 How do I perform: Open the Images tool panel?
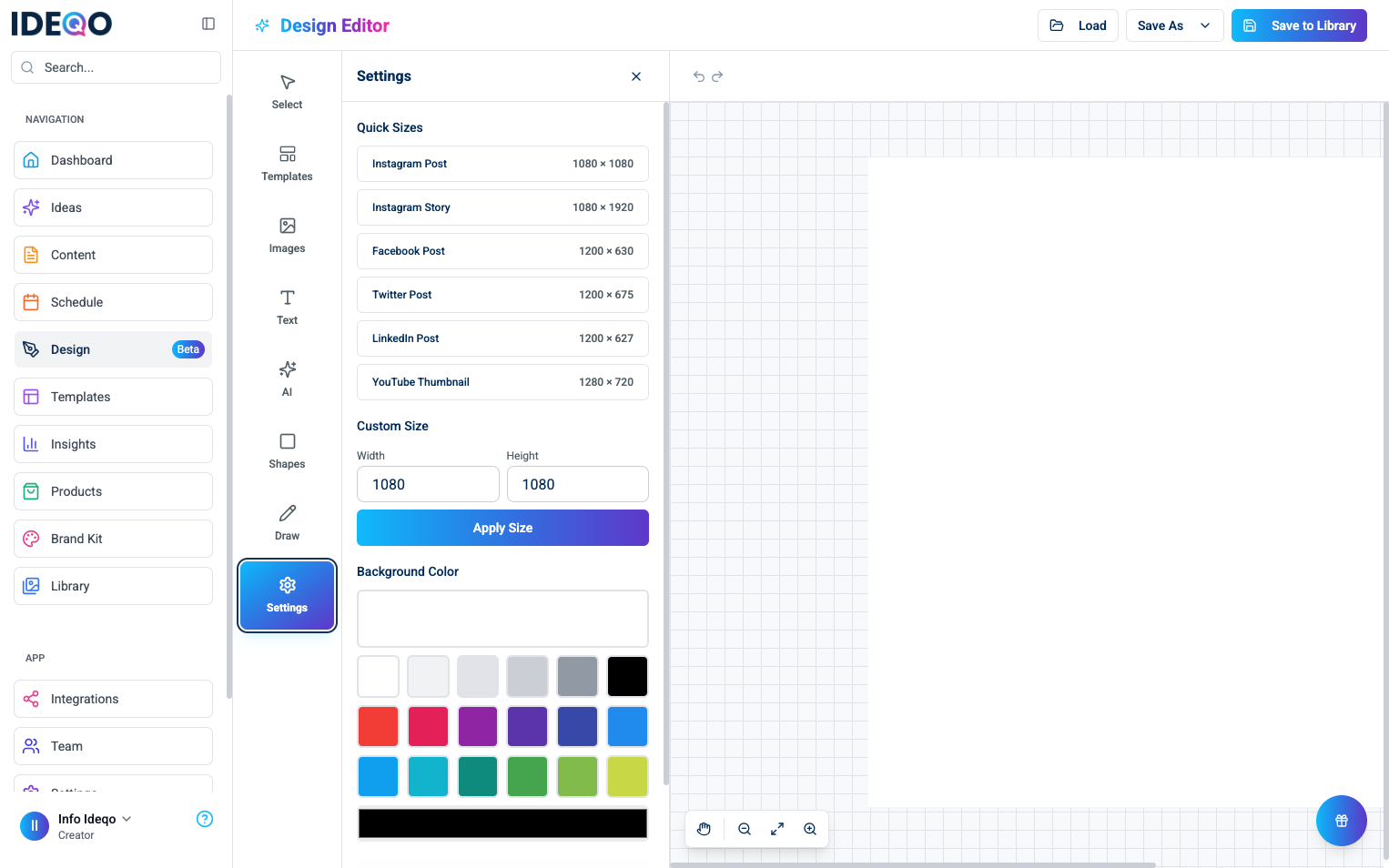287,235
